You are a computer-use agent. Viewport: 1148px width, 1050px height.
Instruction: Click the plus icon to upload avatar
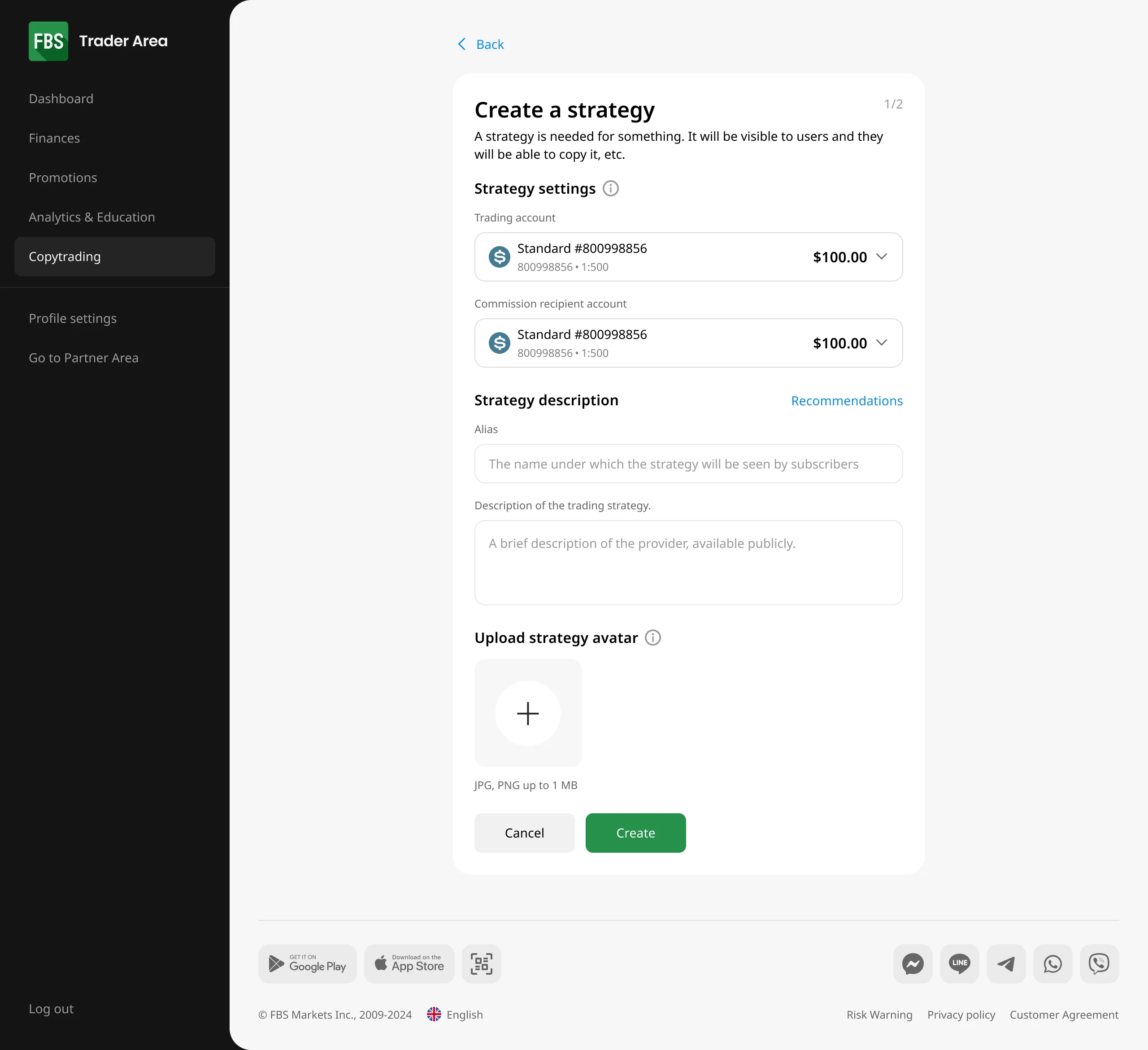[528, 713]
